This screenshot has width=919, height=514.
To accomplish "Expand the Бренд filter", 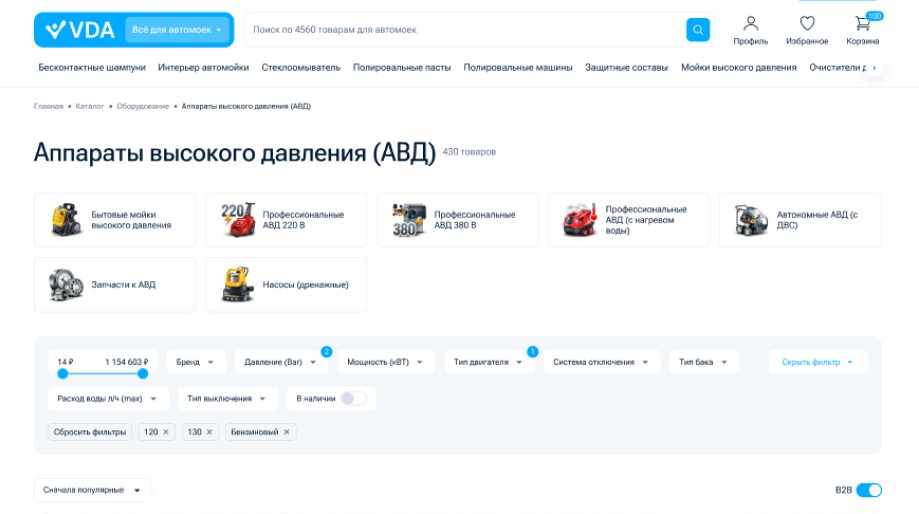I will point(195,362).
